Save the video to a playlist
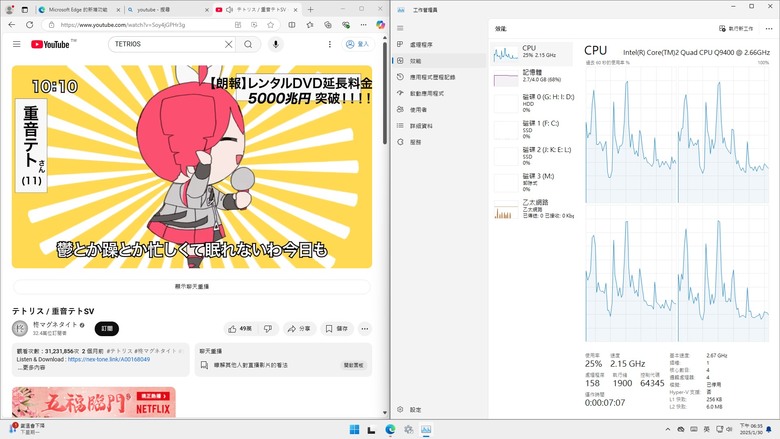The image size is (780, 439). point(337,329)
